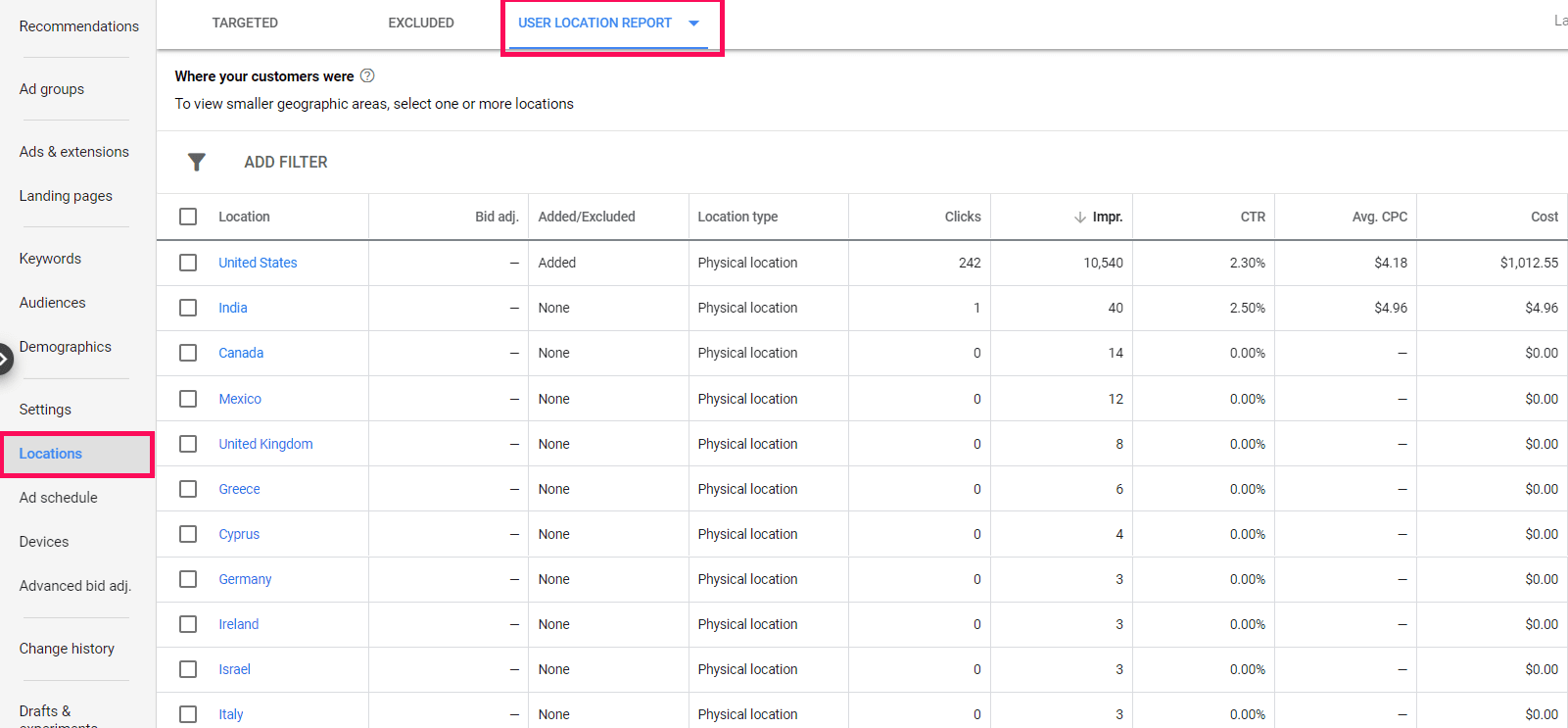The height and width of the screenshot is (728, 1568).
Task: Open the Excluded tab
Action: 421,23
